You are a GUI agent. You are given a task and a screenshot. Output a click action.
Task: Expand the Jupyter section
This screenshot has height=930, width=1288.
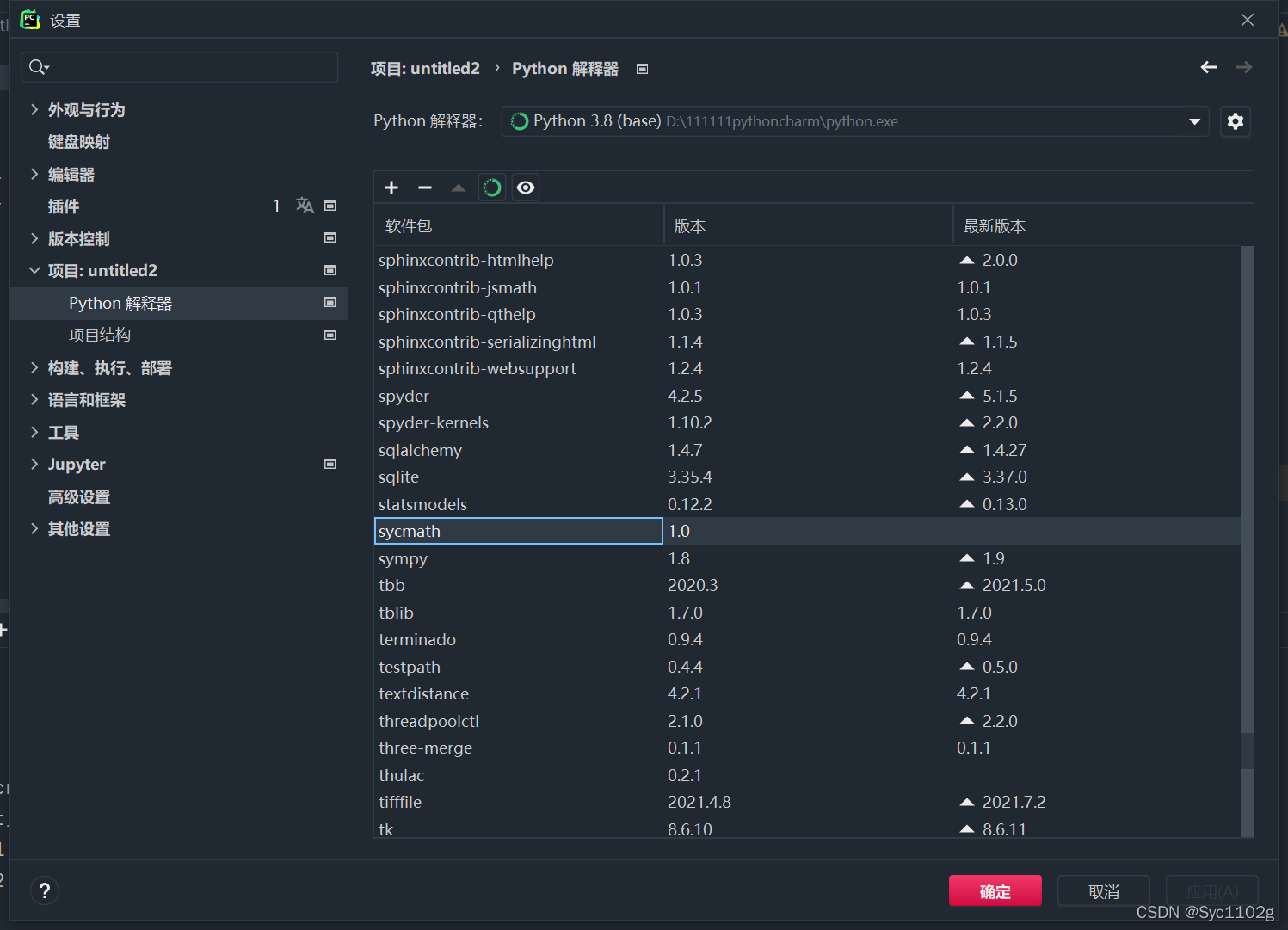[x=34, y=464]
